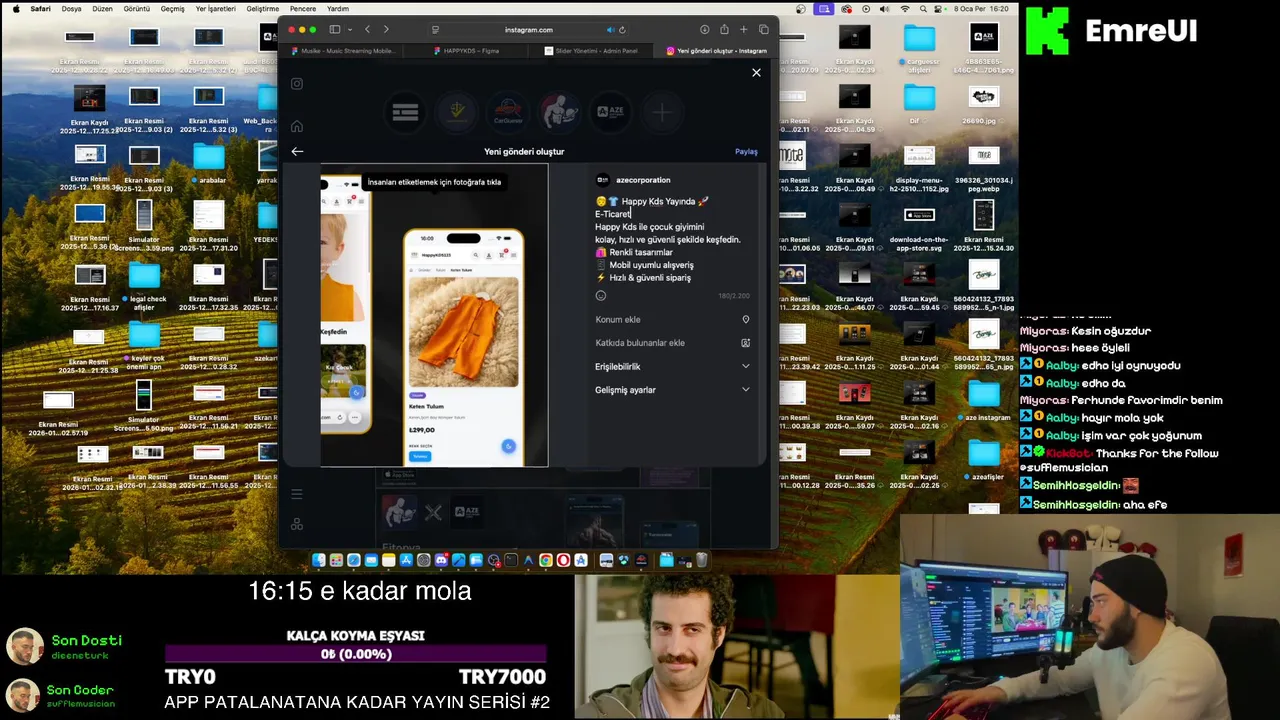
Task: Click Paylaş to share the post
Action: [746, 152]
